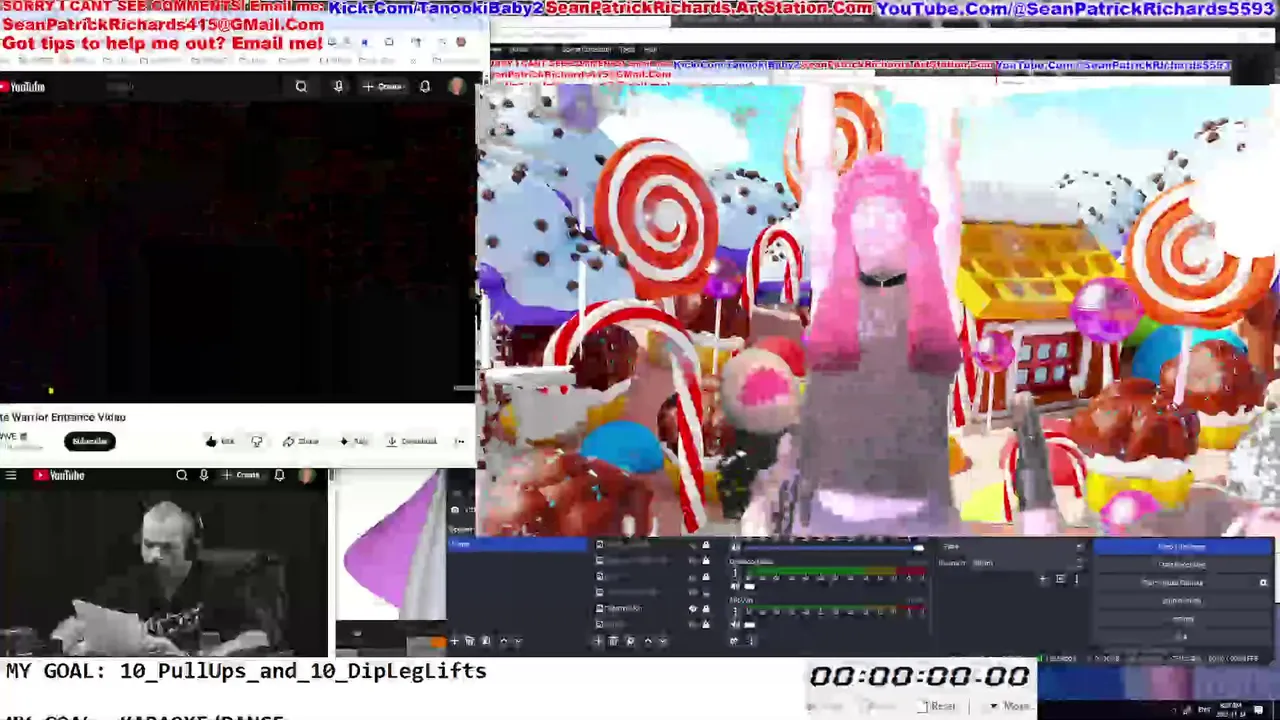Dislike the Warrior Entrance Video
The width and height of the screenshot is (1280, 720).
(257, 441)
